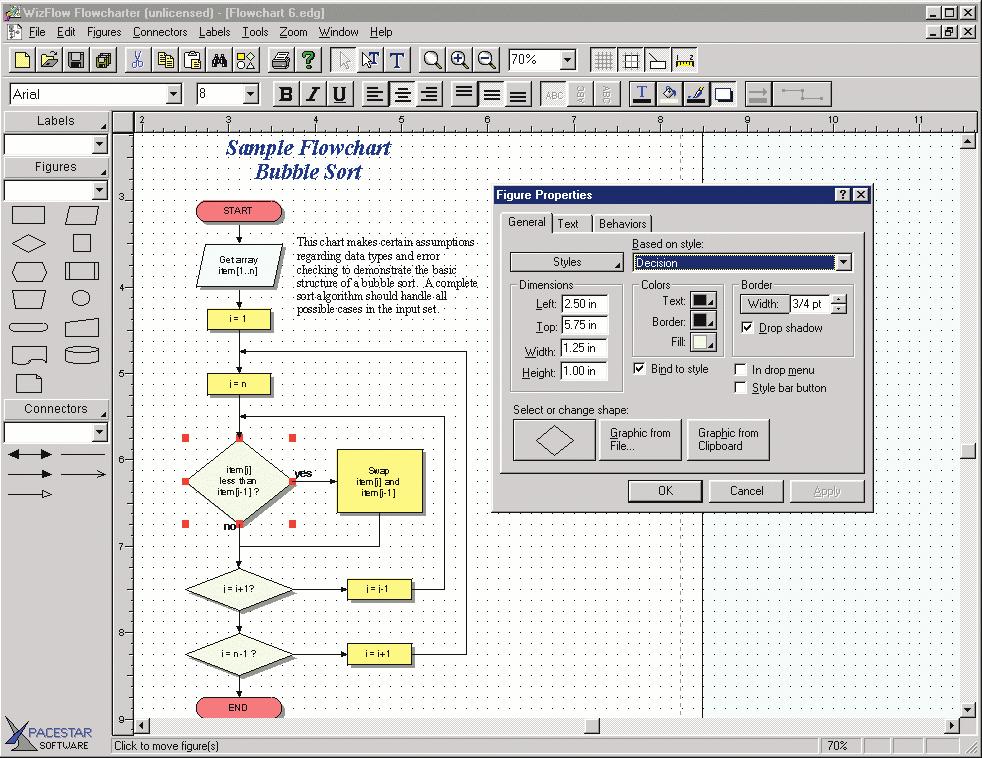Click the Height dimension field
The height and width of the screenshot is (758, 982).
584,371
